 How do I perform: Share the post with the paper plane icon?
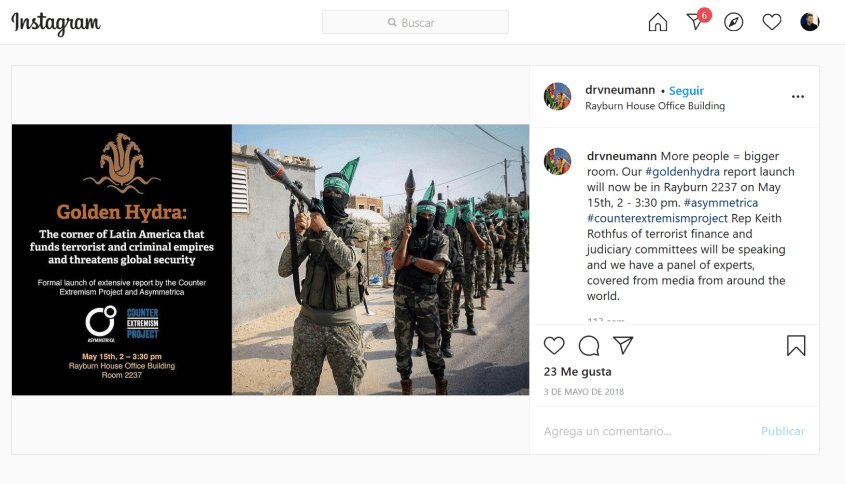coord(623,345)
